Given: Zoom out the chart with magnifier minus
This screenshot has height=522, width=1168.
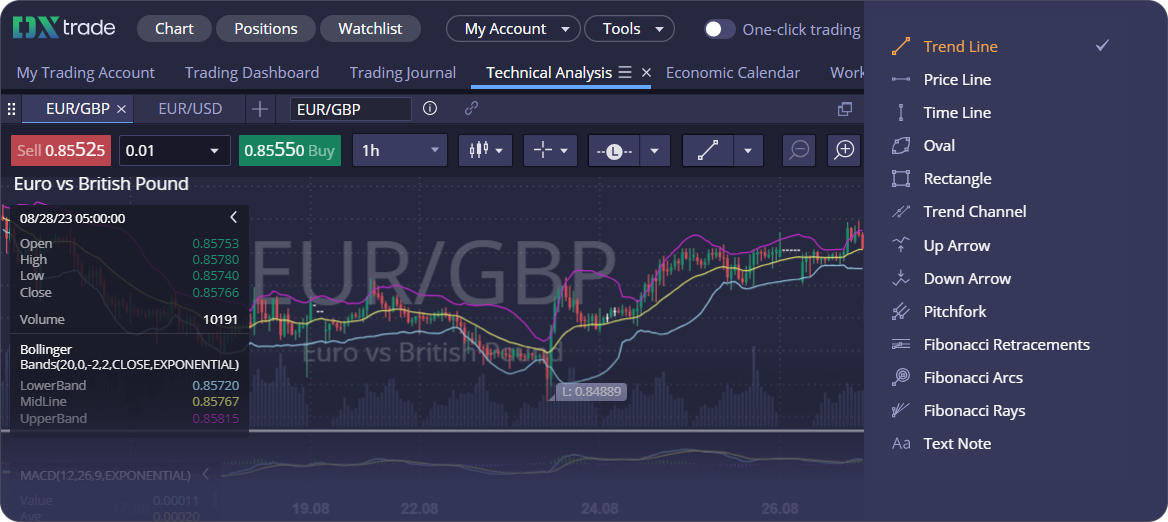Looking at the screenshot, I should pyautogui.click(x=799, y=150).
